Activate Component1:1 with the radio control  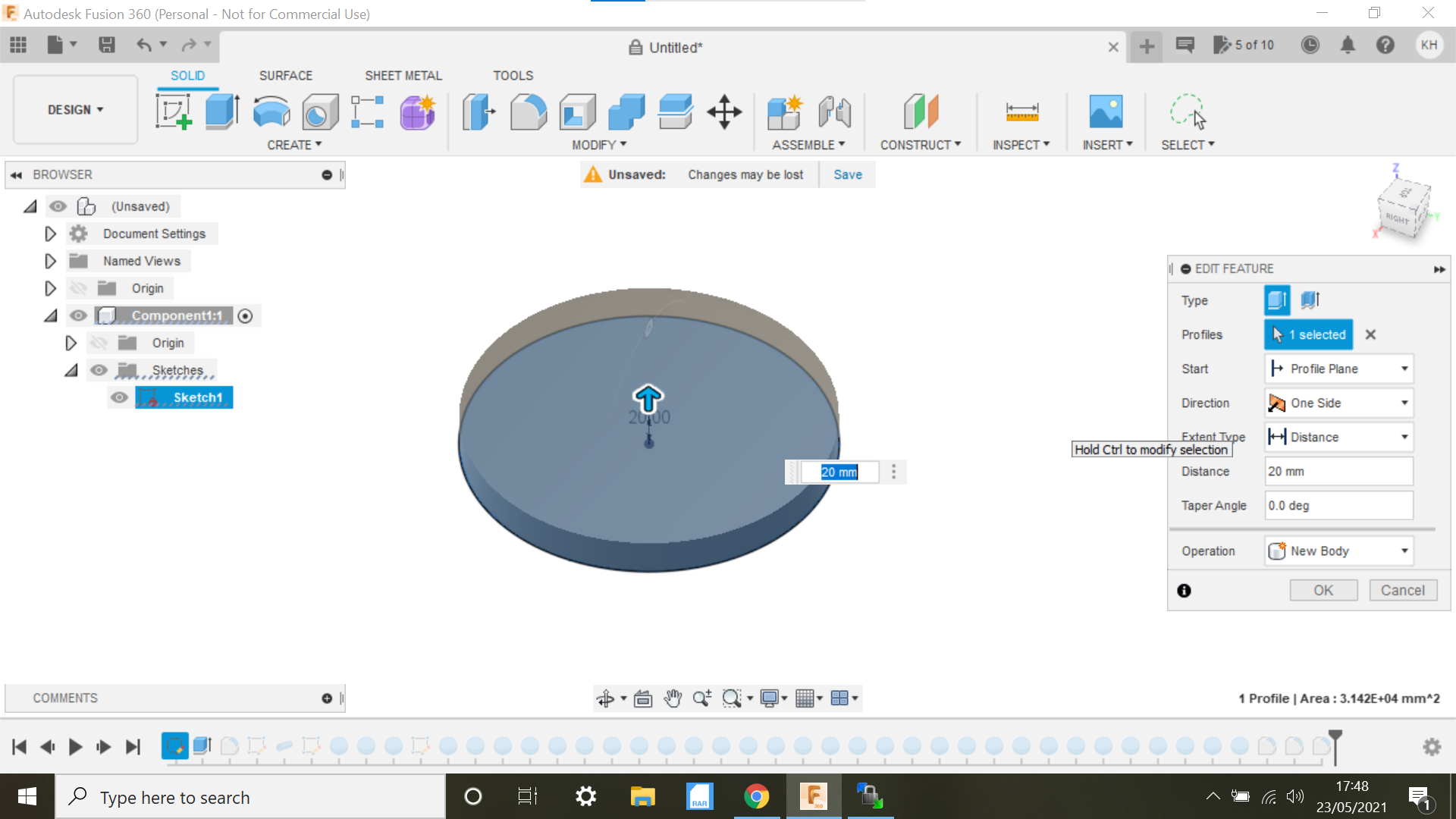245,315
